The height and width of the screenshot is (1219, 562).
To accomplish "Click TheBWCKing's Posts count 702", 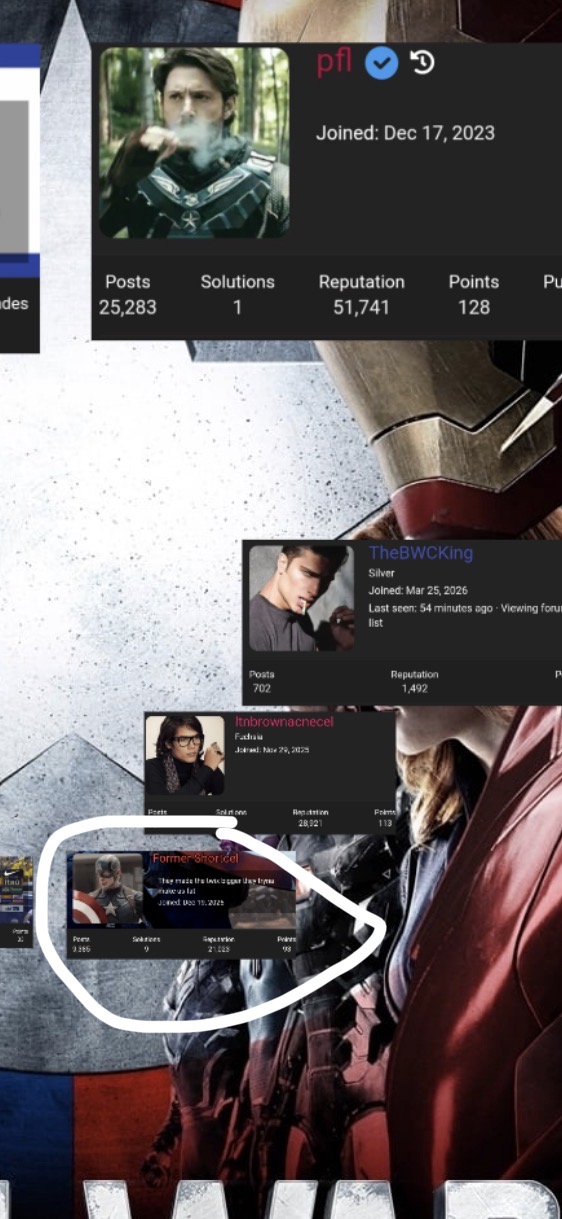I will coord(261,689).
